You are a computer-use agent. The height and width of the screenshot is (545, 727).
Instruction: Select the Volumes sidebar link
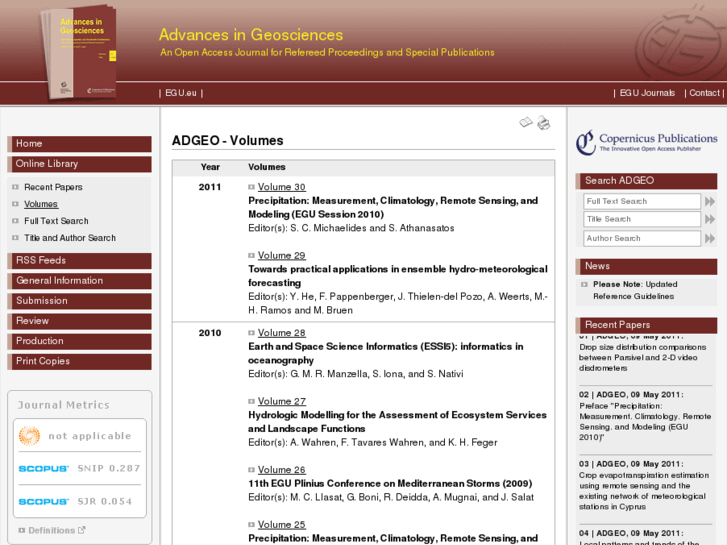coord(41,204)
